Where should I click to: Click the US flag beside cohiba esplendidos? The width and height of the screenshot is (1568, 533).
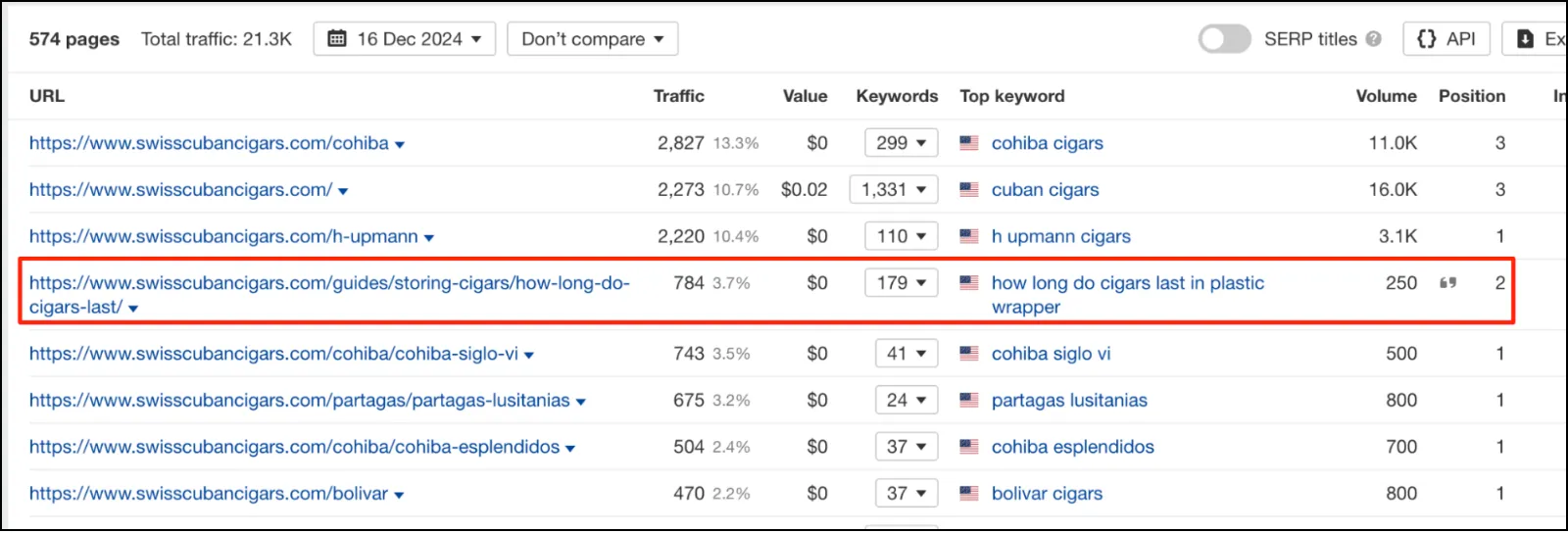tap(968, 447)
